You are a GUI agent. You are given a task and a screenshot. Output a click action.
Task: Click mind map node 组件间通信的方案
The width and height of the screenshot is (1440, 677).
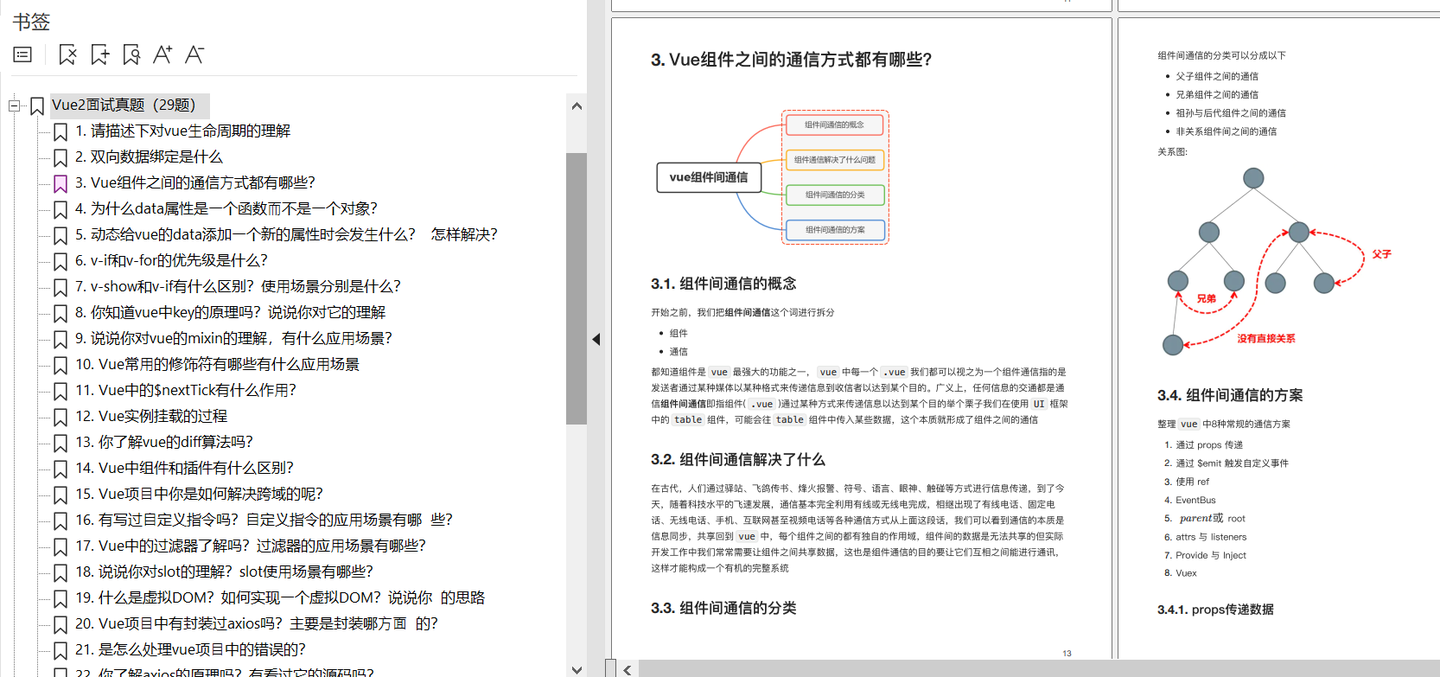click(x=834, y=229)
